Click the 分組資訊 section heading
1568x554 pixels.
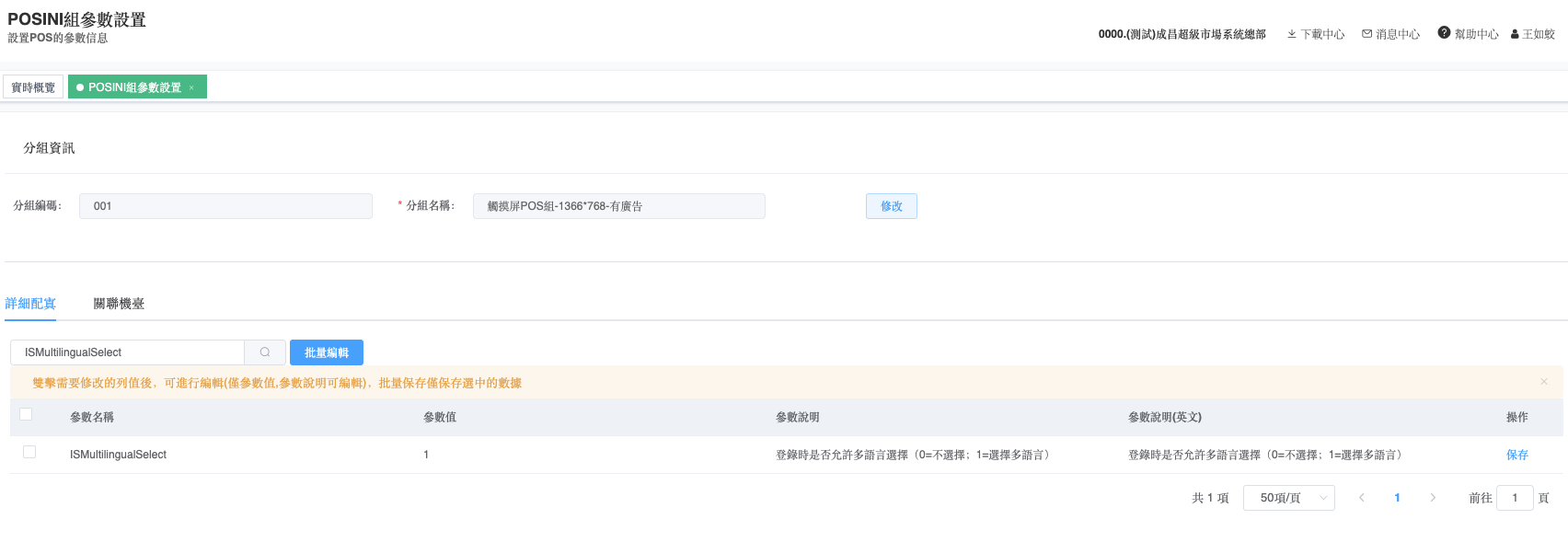click(x=49, y=148)
